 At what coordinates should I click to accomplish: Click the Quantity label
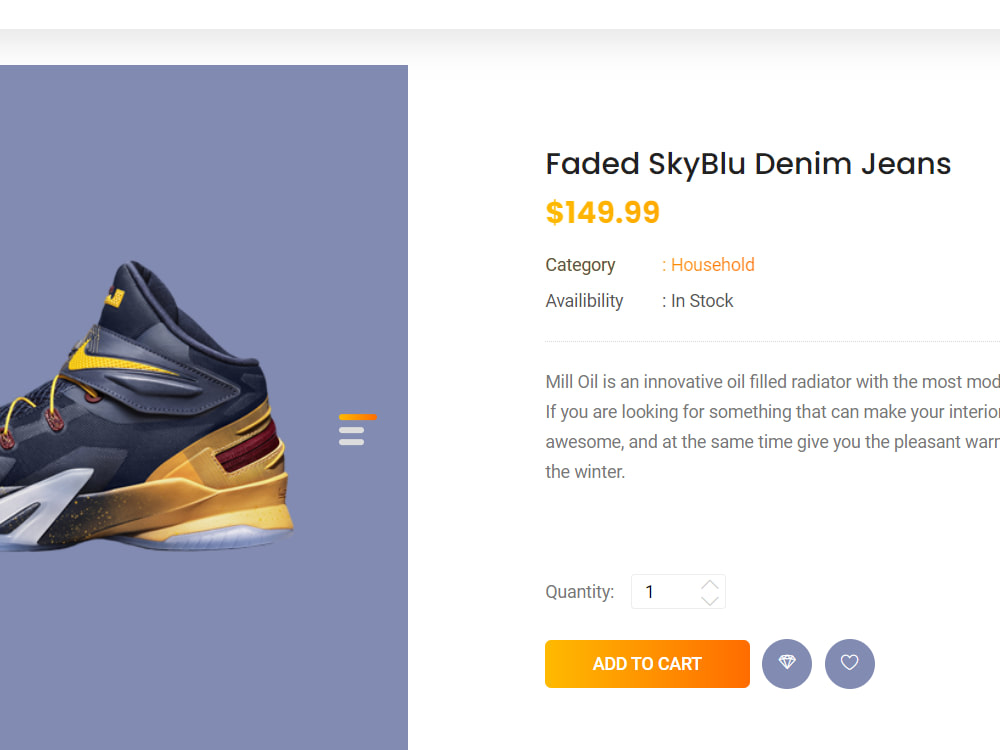[580, 592]
